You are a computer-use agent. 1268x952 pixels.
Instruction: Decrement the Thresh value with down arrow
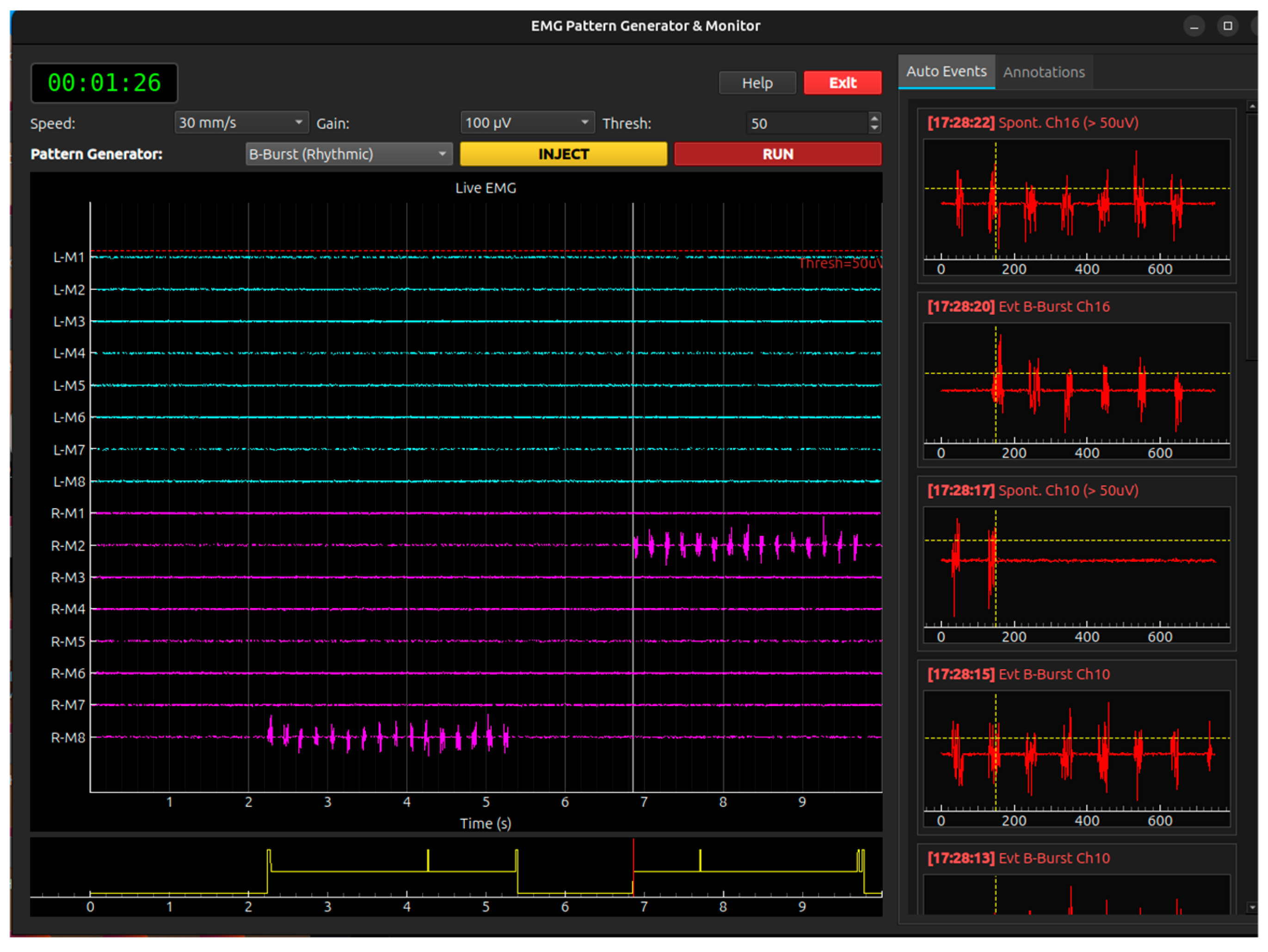pyautogui.click(x=874, y=128)
